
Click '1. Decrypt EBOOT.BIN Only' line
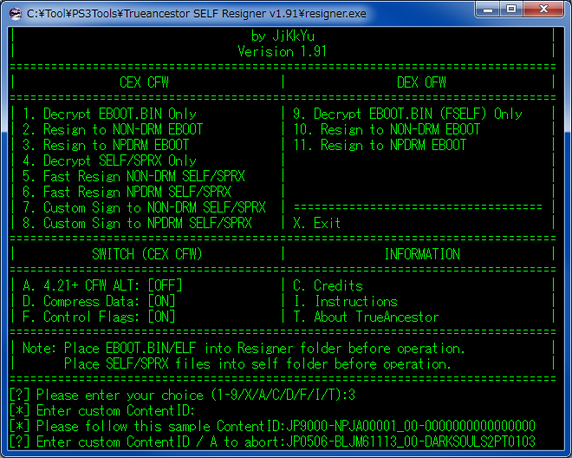pyautogui.click(x=109, y=114)
